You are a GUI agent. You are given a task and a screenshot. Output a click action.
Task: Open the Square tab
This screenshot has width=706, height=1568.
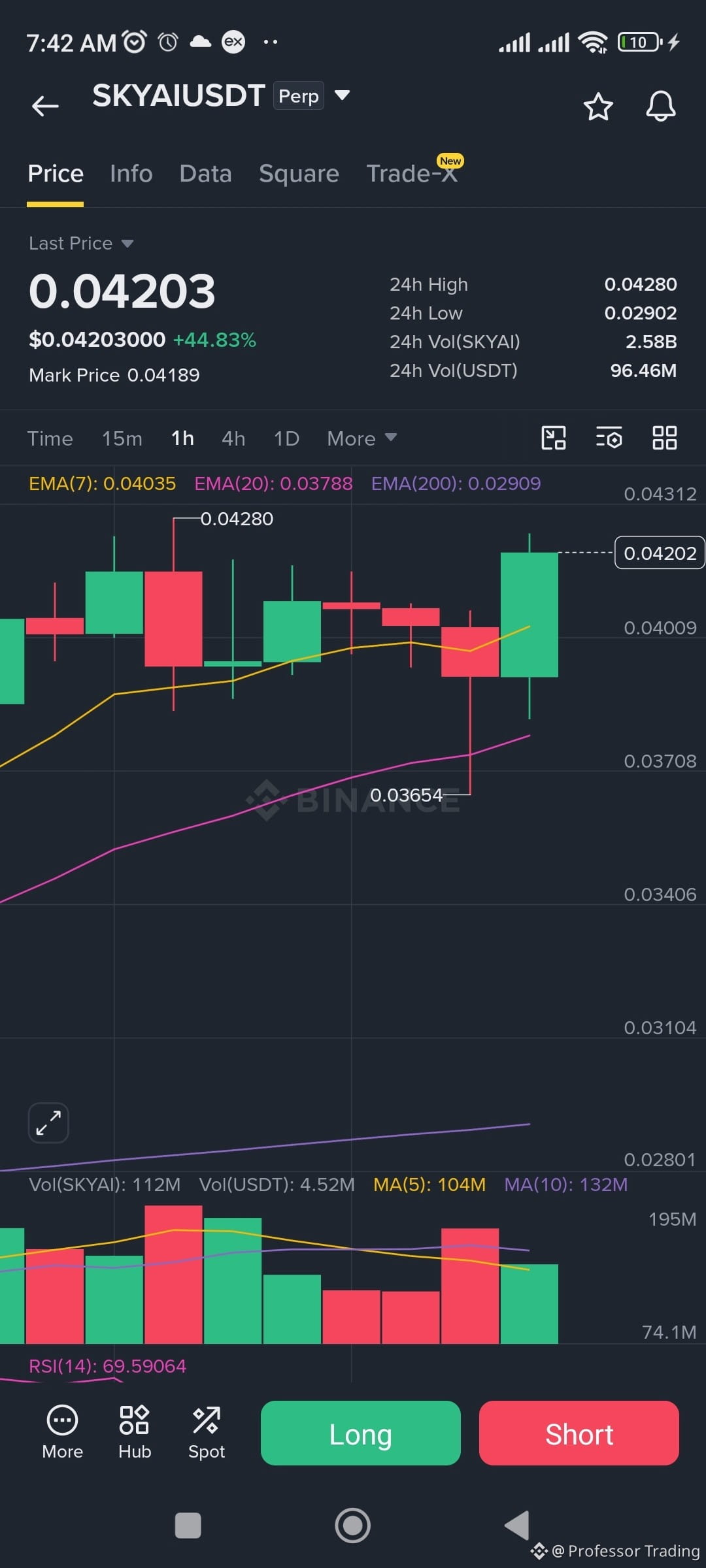[x=299, y=174]
